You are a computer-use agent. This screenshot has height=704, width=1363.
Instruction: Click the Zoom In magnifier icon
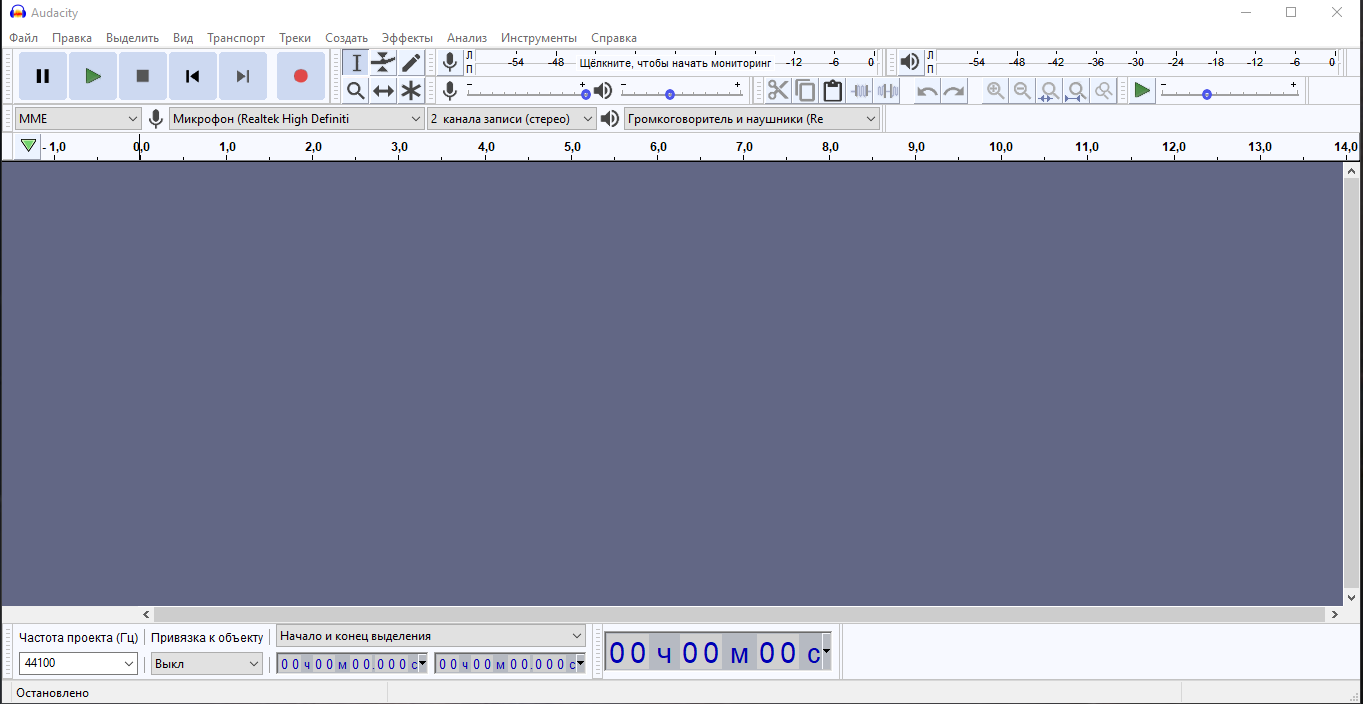pos(995,91)
